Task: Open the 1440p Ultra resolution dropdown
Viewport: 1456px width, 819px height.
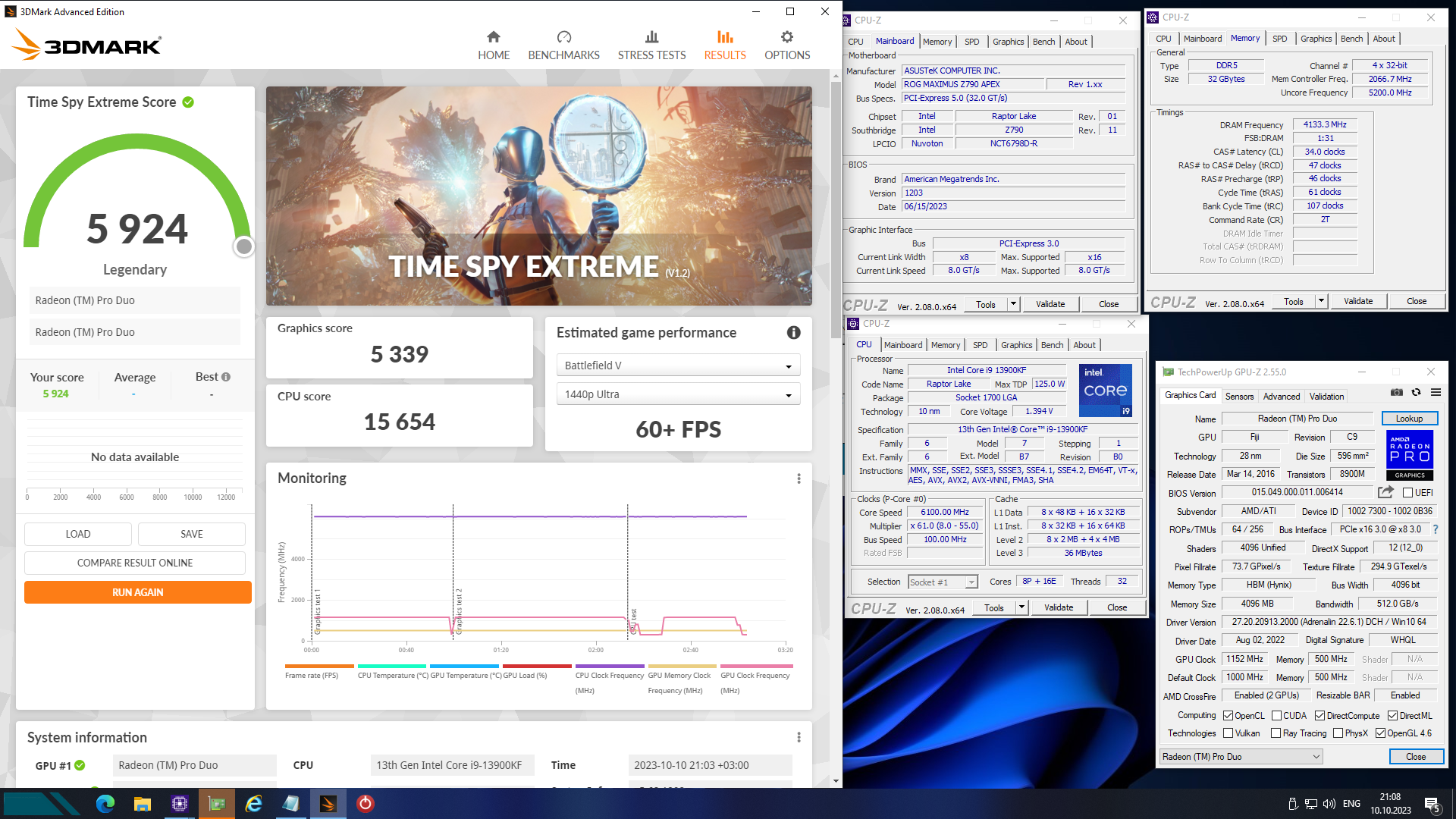Action: point(678,394)
